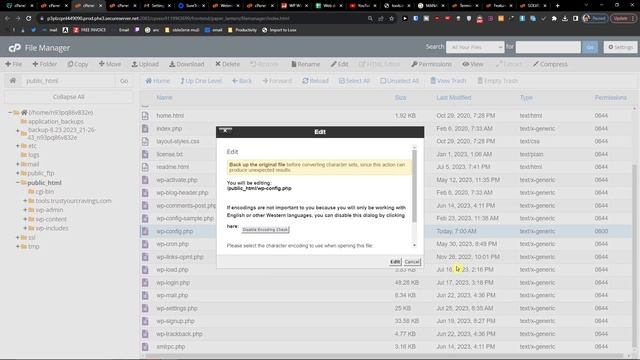The width and height of the screenshot is (640, 360).
Task: Click the cPanel logo icon
Action: tap(15, 48)
